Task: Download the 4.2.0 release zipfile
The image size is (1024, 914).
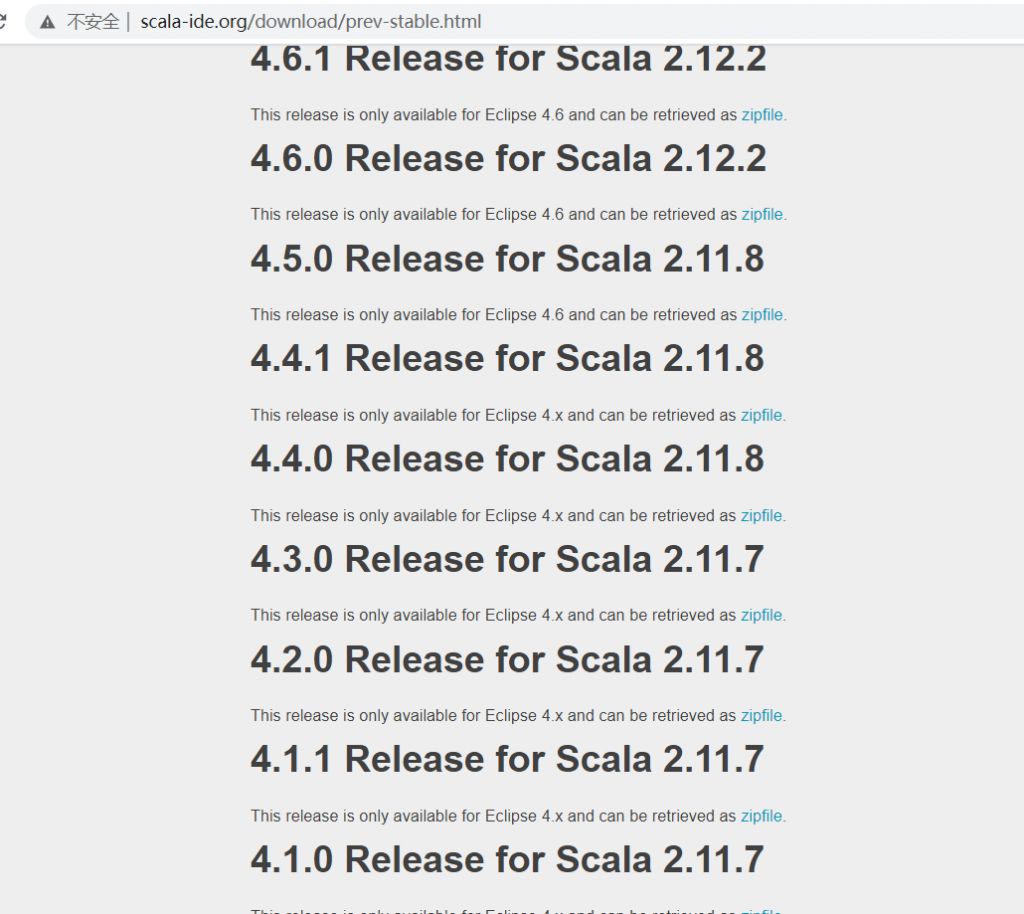Action: 761,716
